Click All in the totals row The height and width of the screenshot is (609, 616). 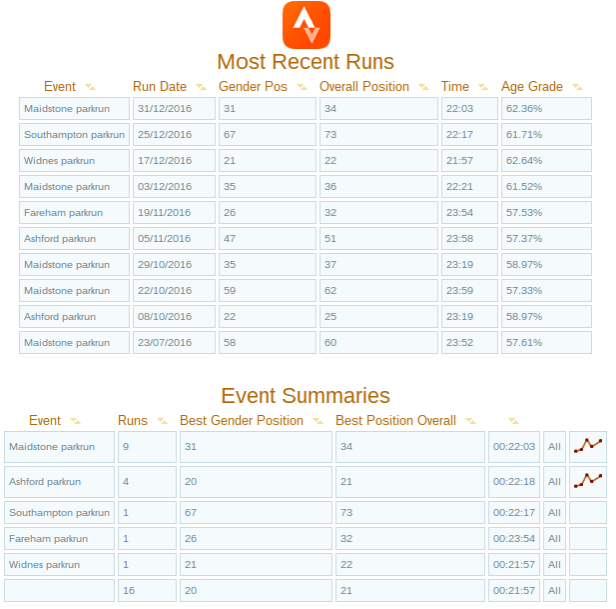point(555,591)
